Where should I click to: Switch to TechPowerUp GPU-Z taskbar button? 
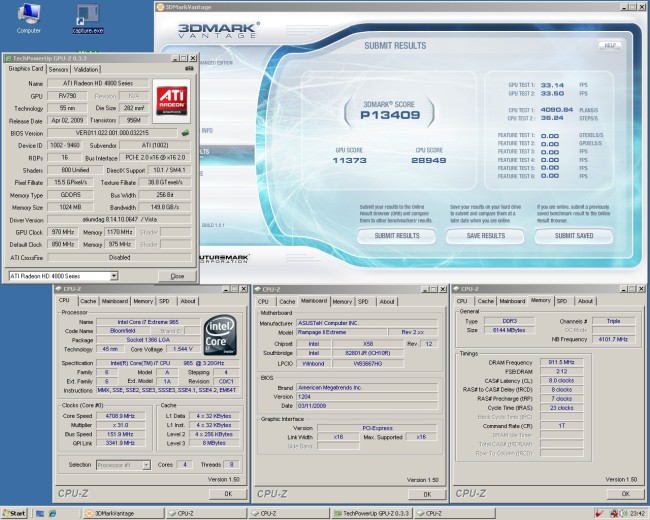[x=372, y=513]
